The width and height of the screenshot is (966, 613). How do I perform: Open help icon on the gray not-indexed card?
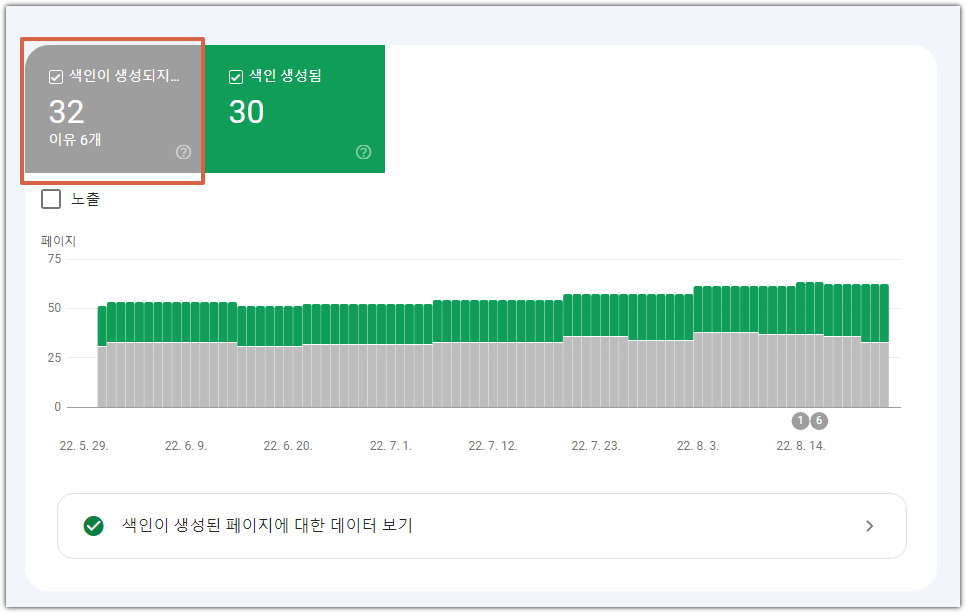click(x=183, y=152)
